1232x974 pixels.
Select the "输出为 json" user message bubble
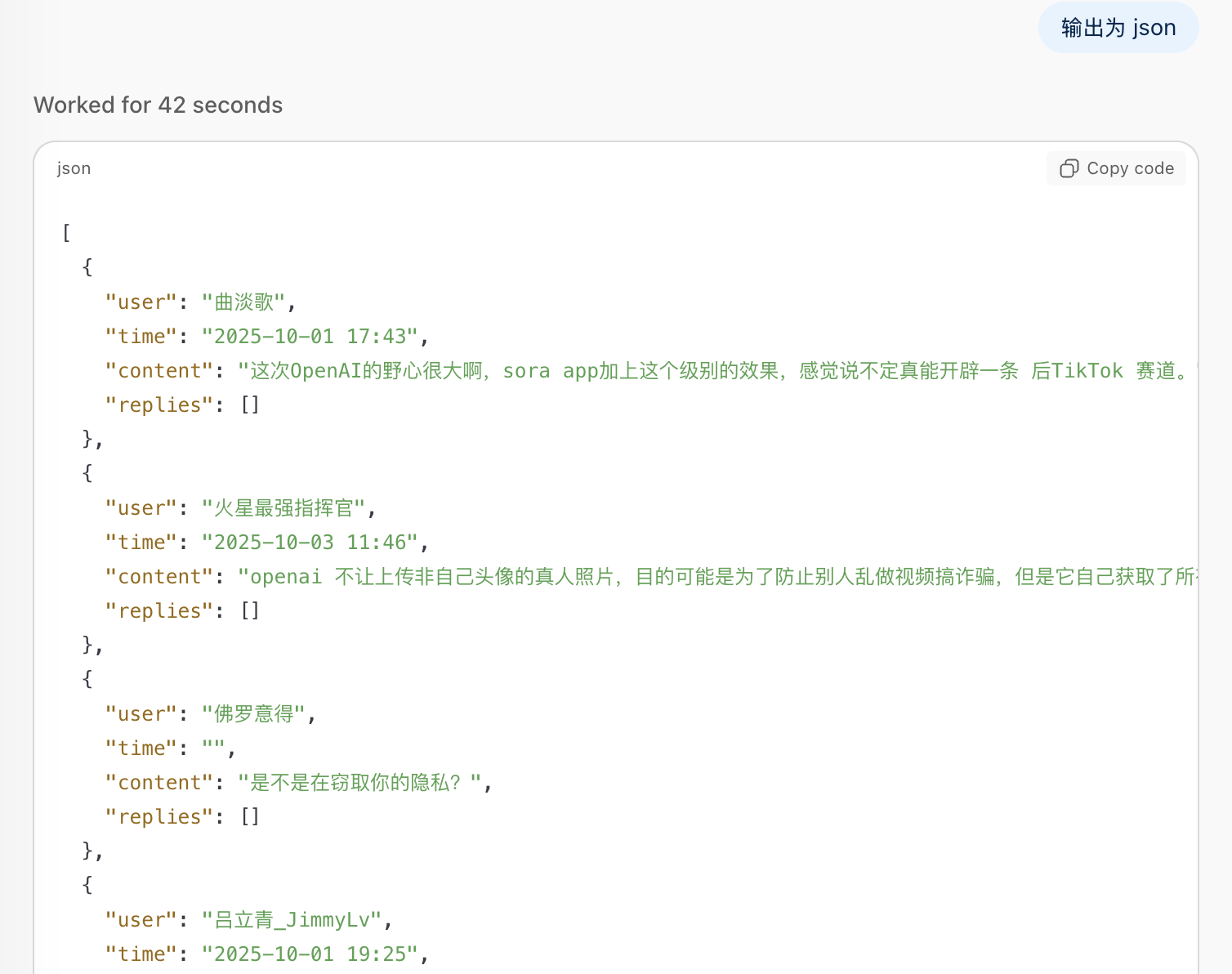[x=1118, y=28]
